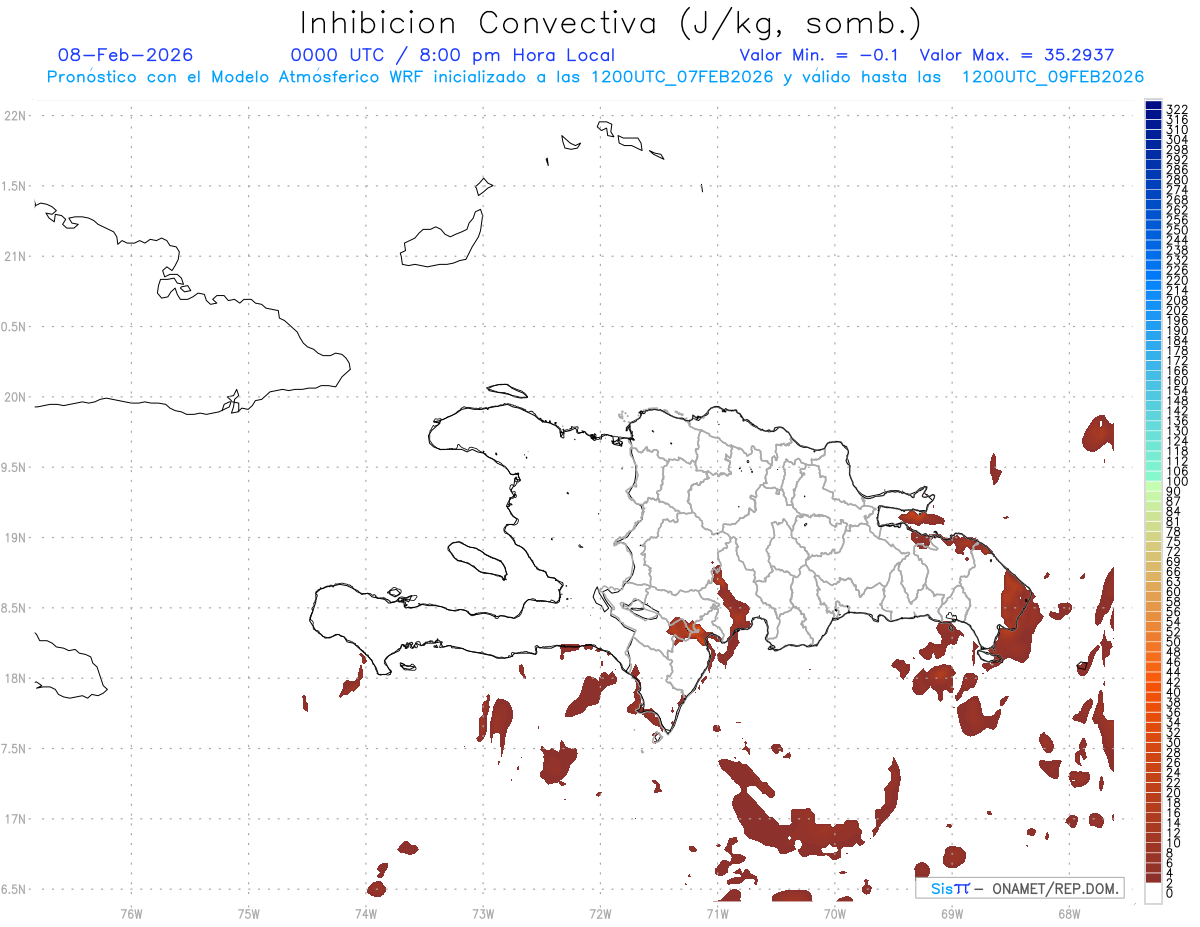Click the "250" color scale value

[1177, 231]
